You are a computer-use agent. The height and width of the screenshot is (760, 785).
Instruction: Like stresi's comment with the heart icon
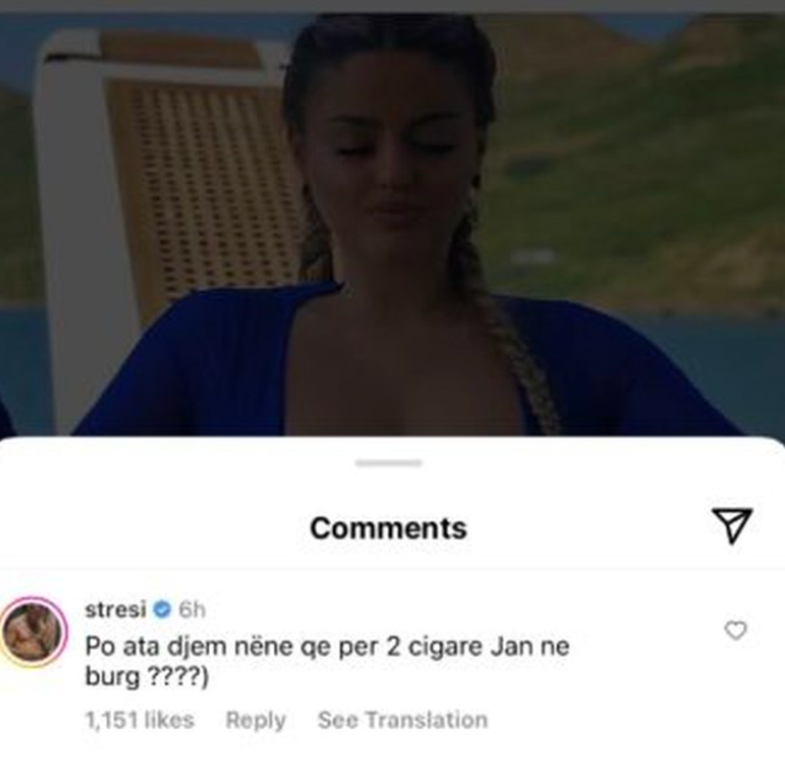click(x=735, y=630)
